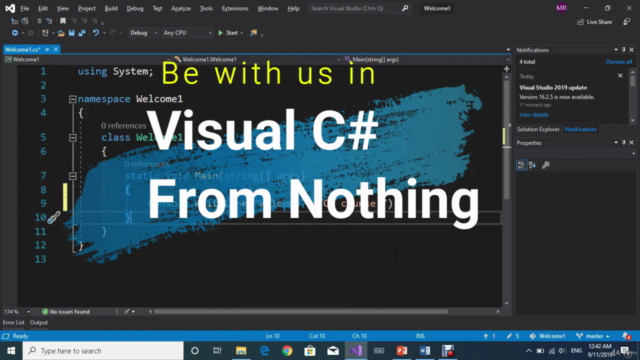Toggle auto-hide pin on Properties panel
The height and width of the screenshot is (360, 640).
click(623, 142)
